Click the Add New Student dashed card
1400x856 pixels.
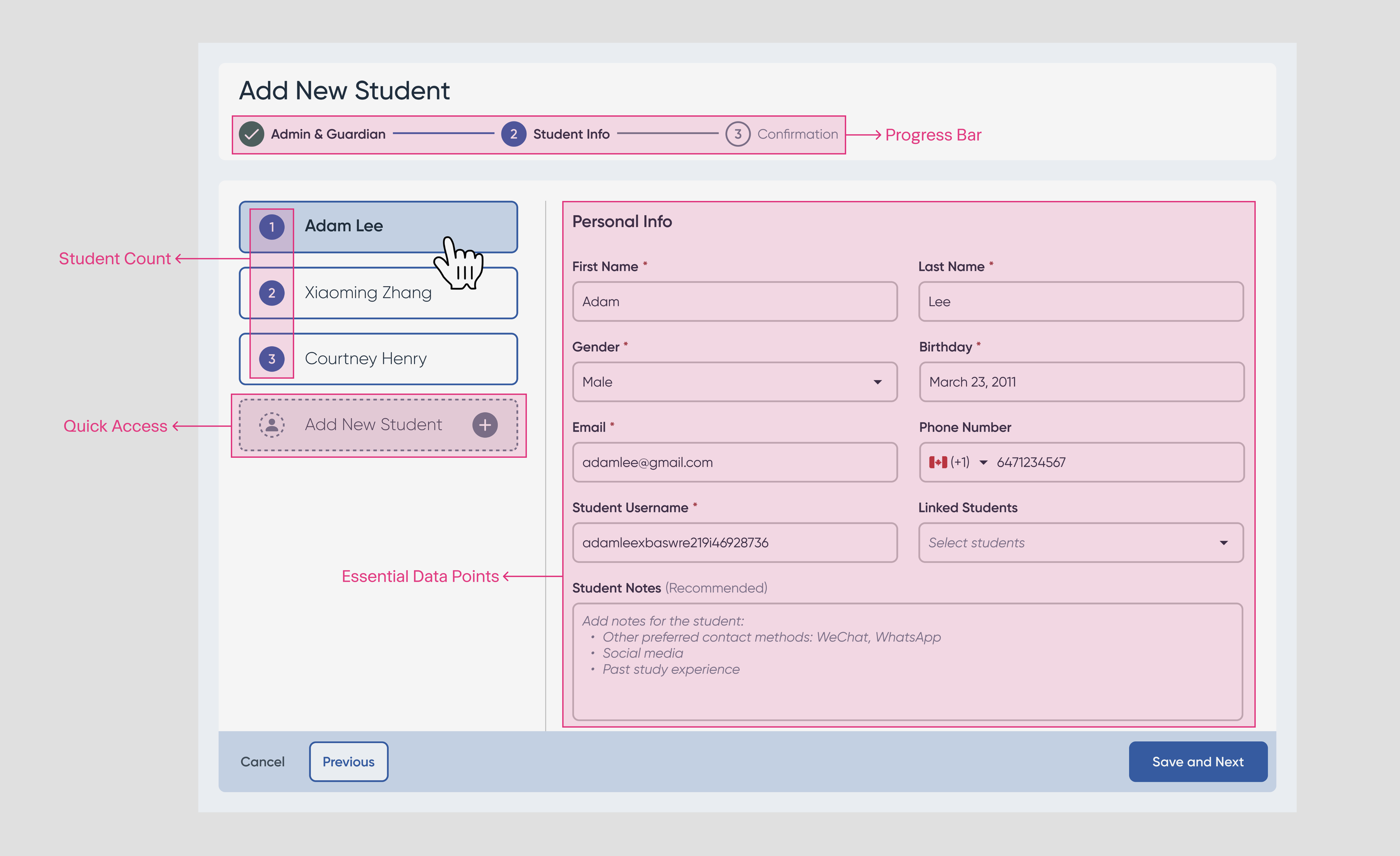point(378,425)
